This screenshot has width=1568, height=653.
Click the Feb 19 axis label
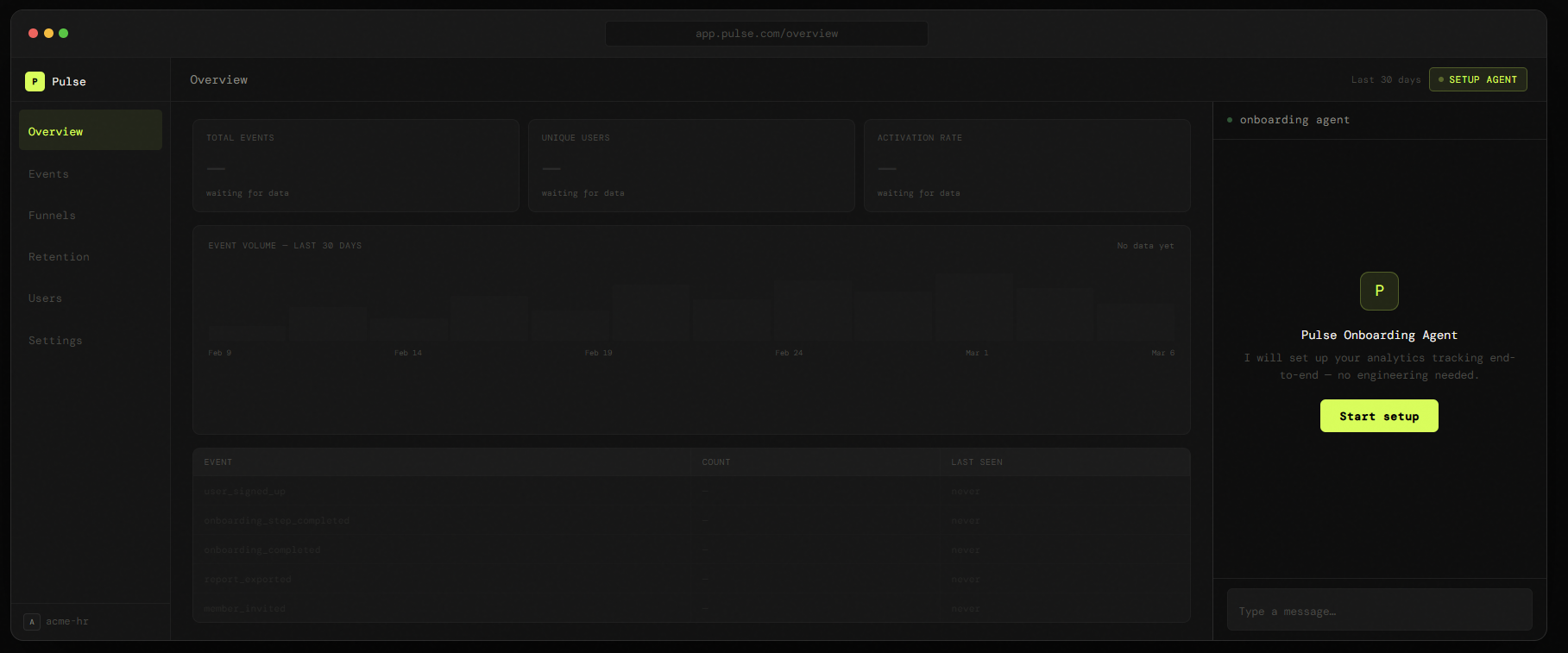tap(599, 353)
